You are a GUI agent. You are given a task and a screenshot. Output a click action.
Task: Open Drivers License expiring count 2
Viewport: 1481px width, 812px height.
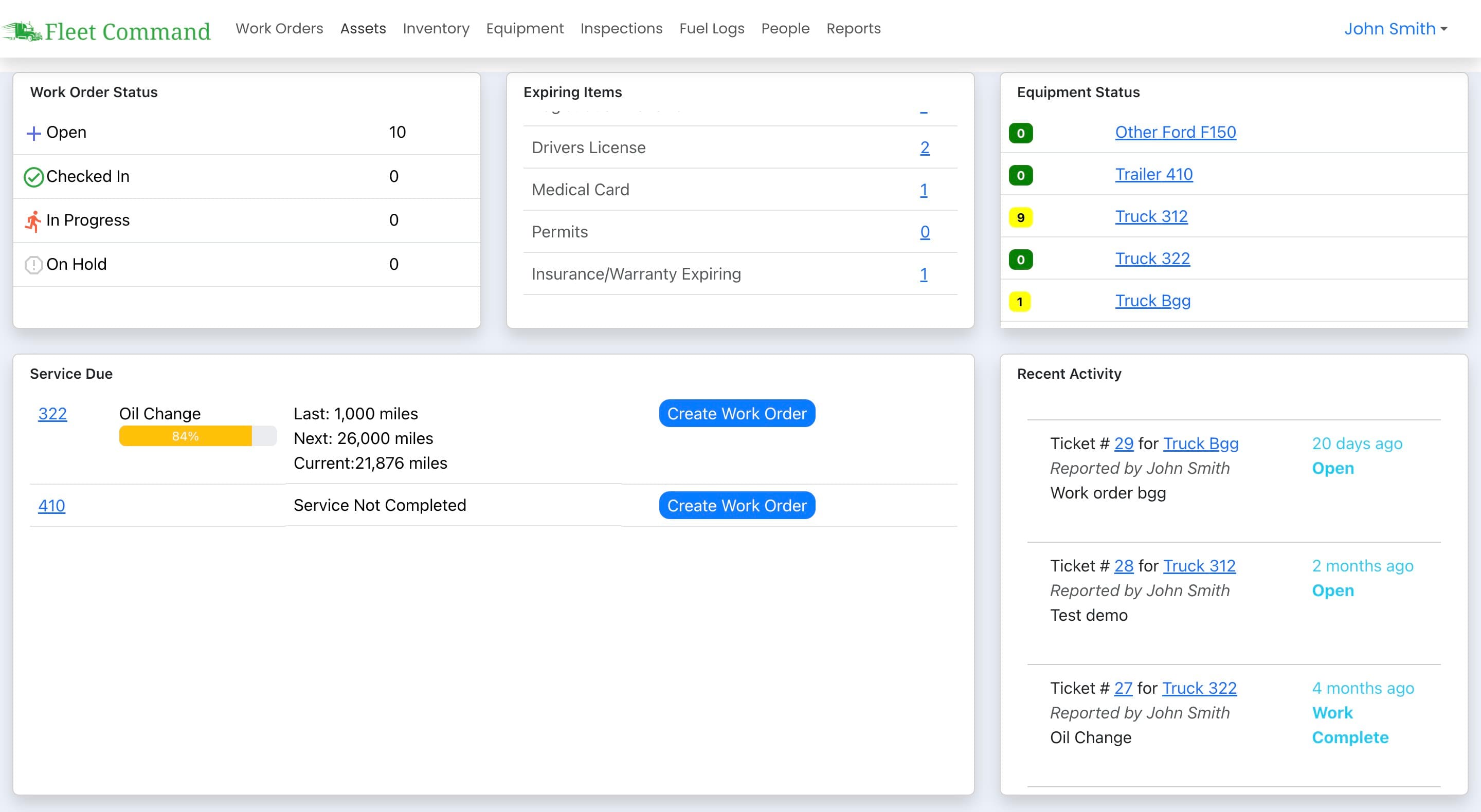click(x=925, y=147)
